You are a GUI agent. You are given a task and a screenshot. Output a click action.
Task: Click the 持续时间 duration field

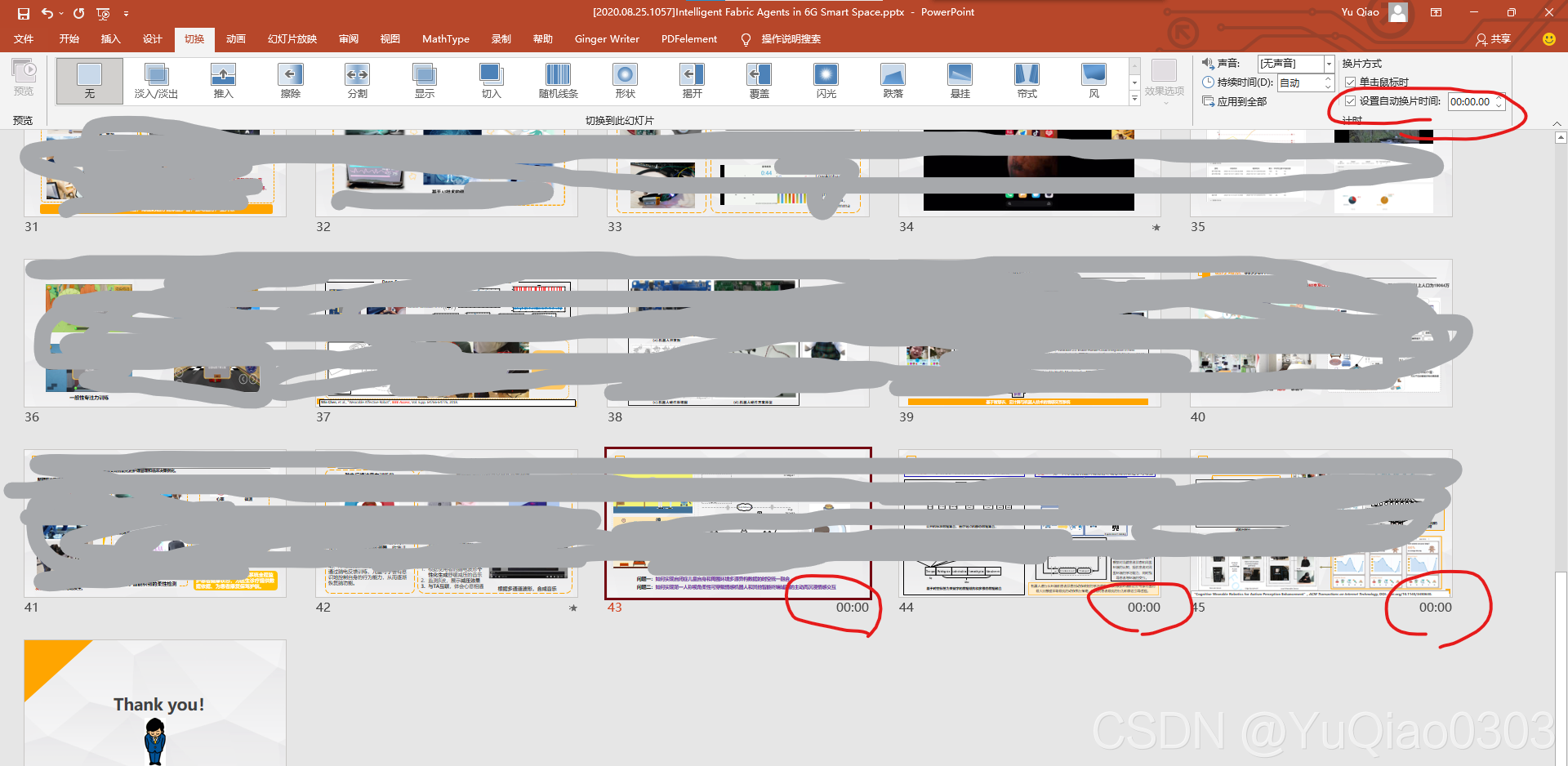[1300, 82]
